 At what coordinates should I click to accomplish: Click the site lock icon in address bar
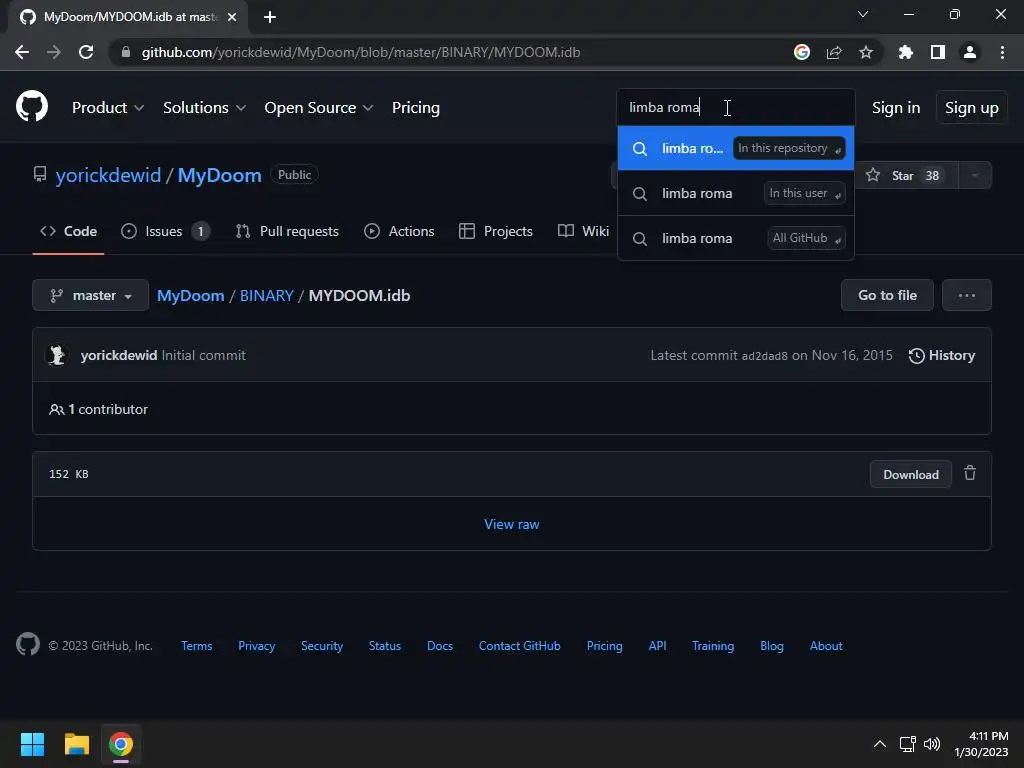click(126, 52)
